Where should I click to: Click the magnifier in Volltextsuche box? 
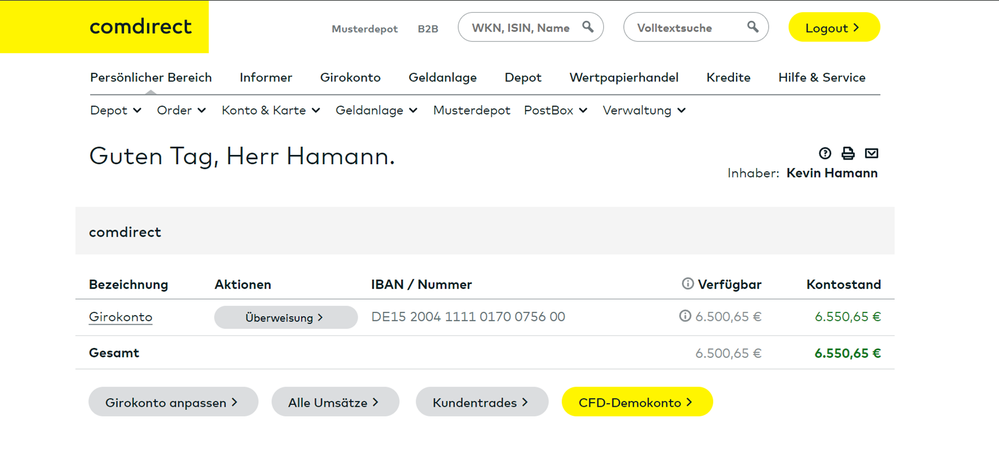[753, 27]
